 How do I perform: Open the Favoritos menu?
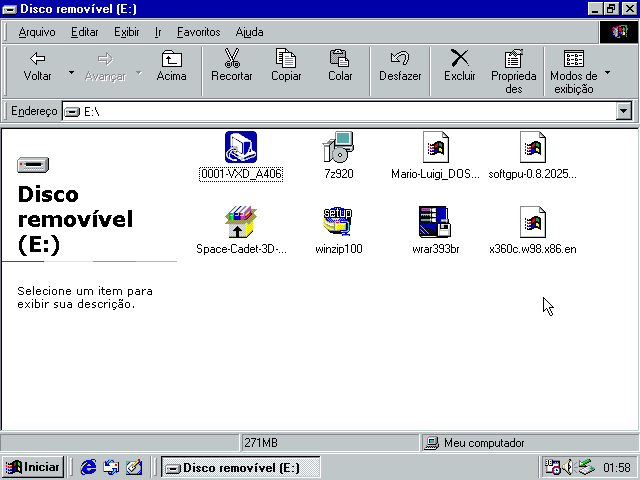click(x=198, y=32)
